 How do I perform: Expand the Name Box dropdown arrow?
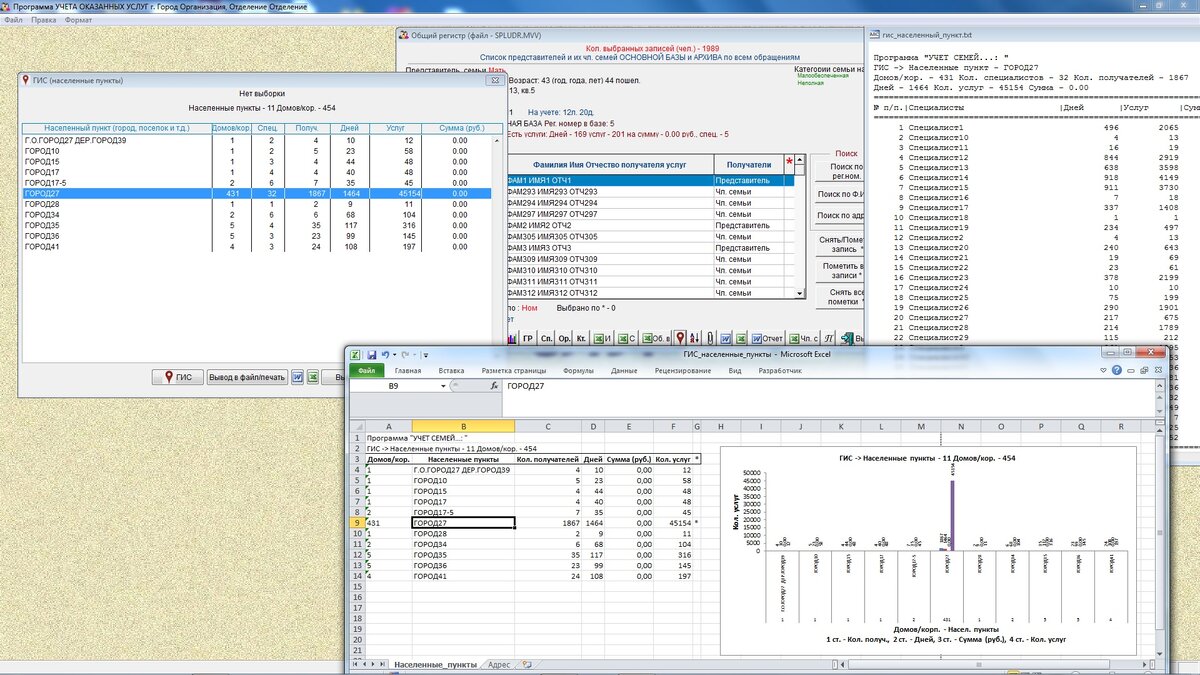point(443,386)
